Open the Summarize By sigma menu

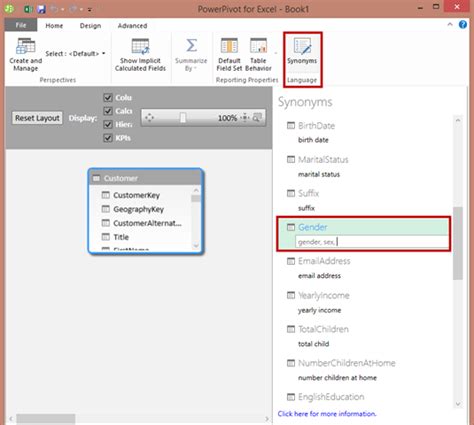[x=191, y=55]
